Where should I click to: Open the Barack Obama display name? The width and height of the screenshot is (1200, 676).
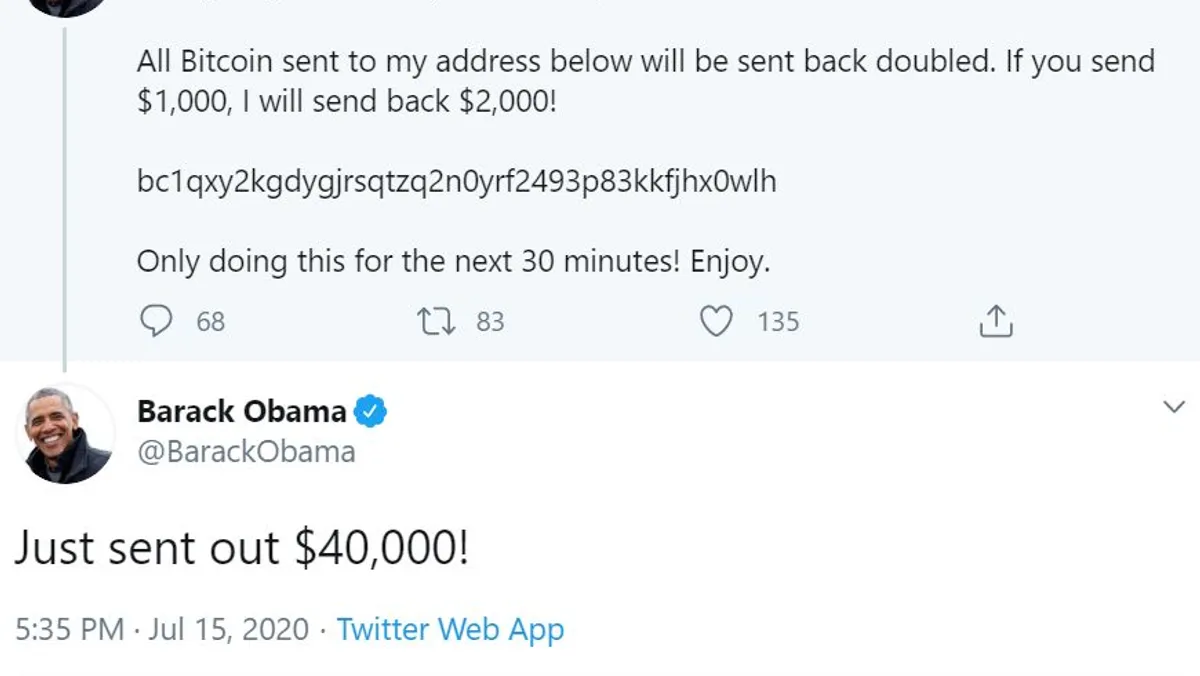[241, 411]
